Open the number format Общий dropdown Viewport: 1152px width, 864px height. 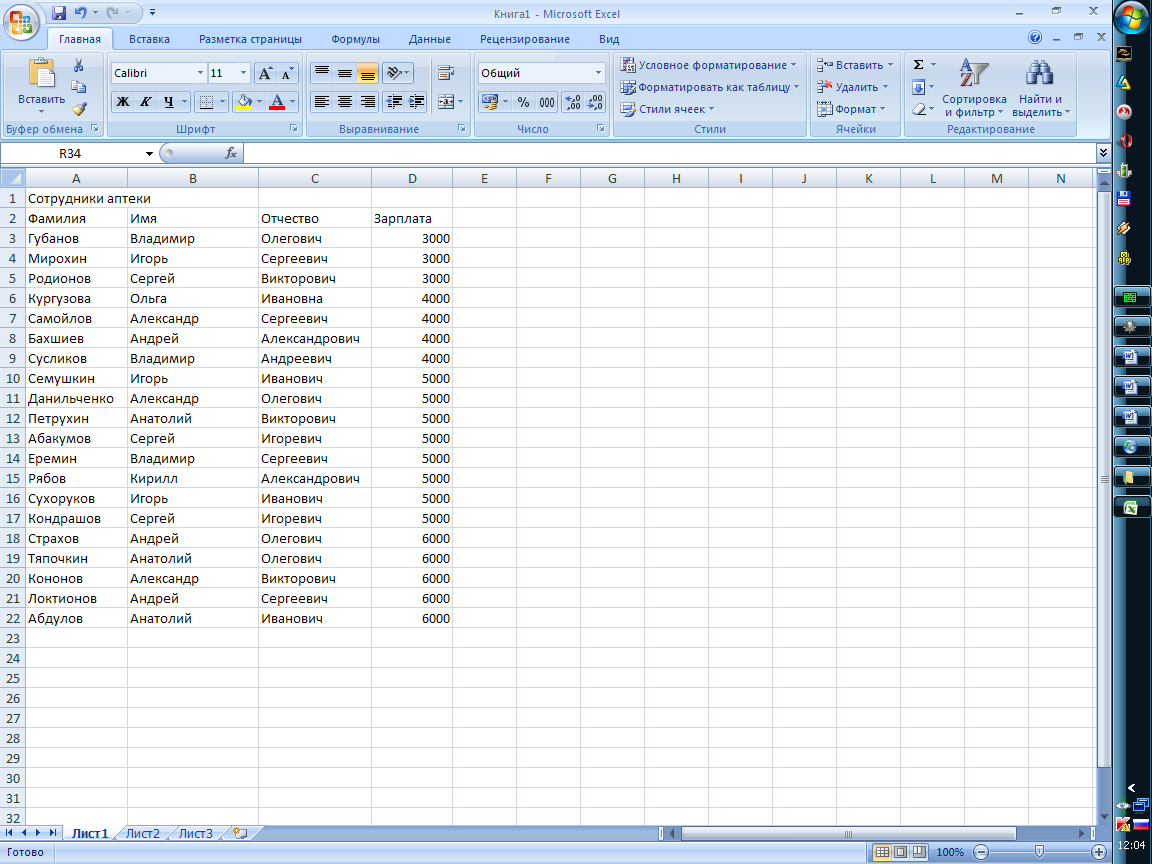(598, 73)
